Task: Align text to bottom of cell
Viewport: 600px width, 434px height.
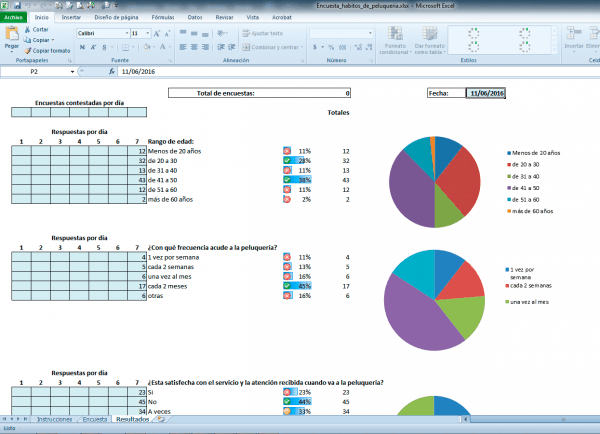Action: [205, 33]
